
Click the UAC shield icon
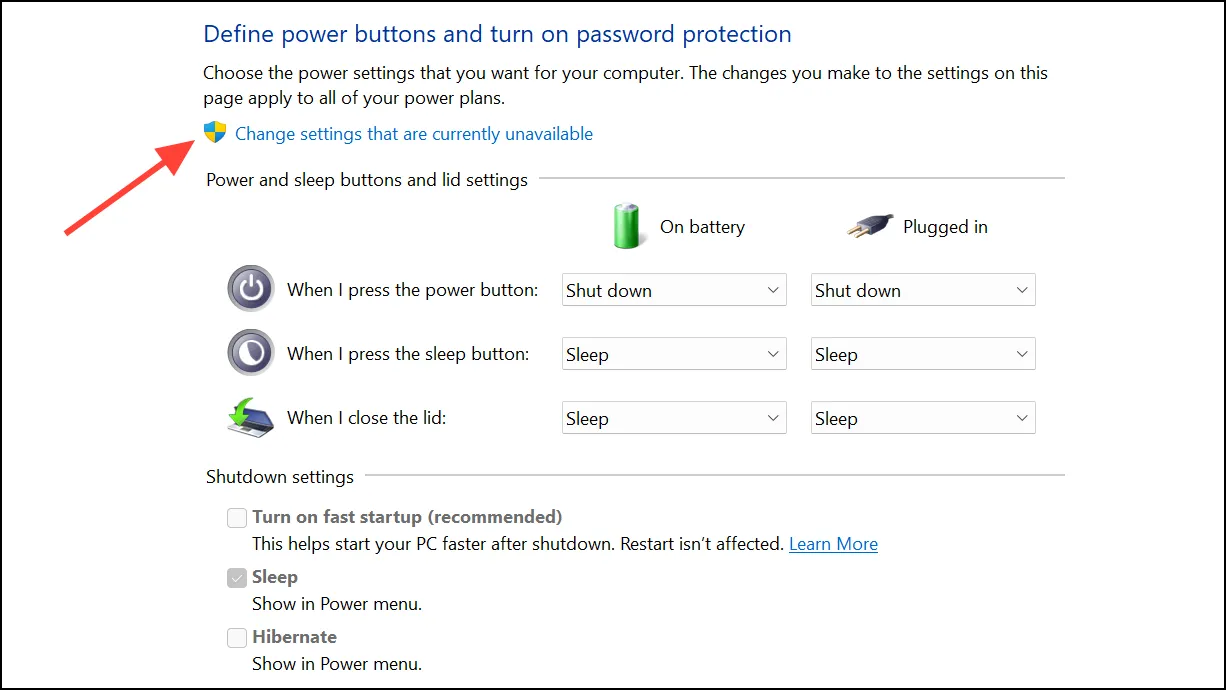click(215, 133)
